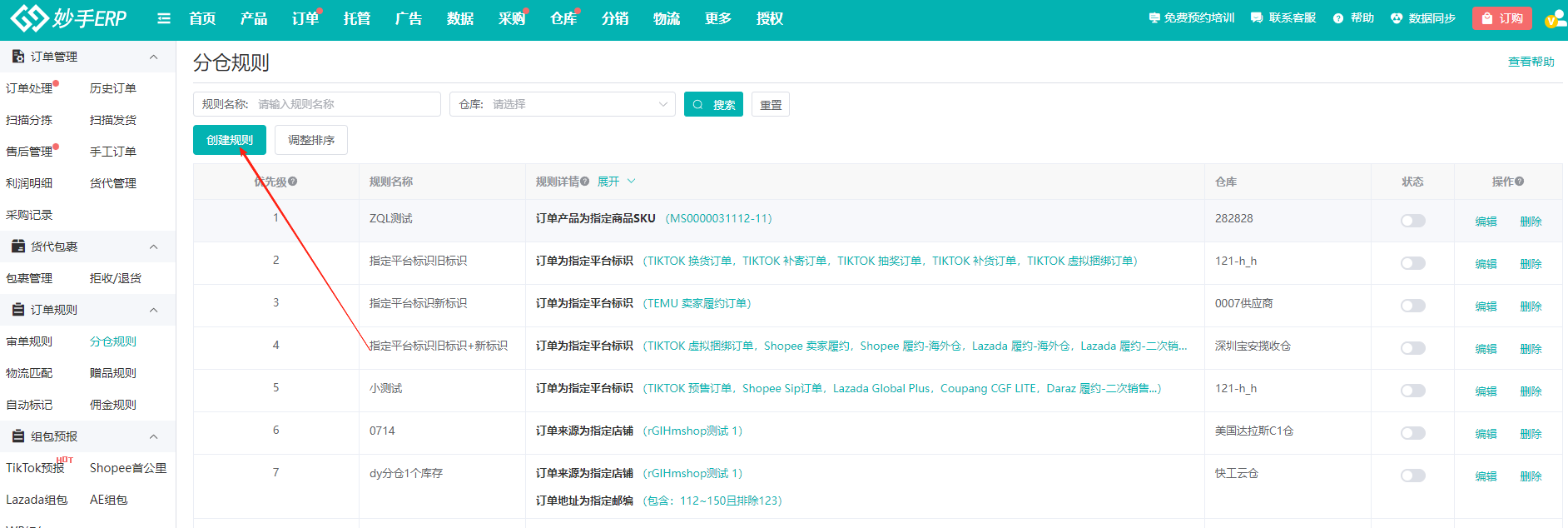The height and width of the screenshot is (528, 1568).
Task: Click the 组包预报 section icon
Action: [17, 436]
